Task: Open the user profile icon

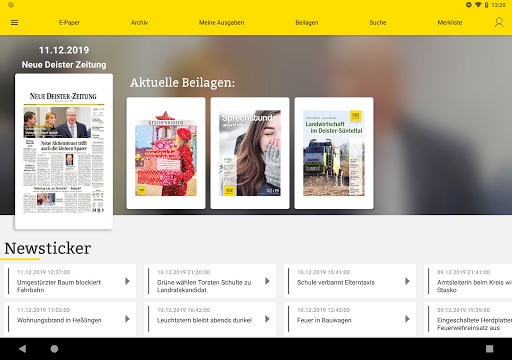Action: pyautogui.click(x=499, y=22)
